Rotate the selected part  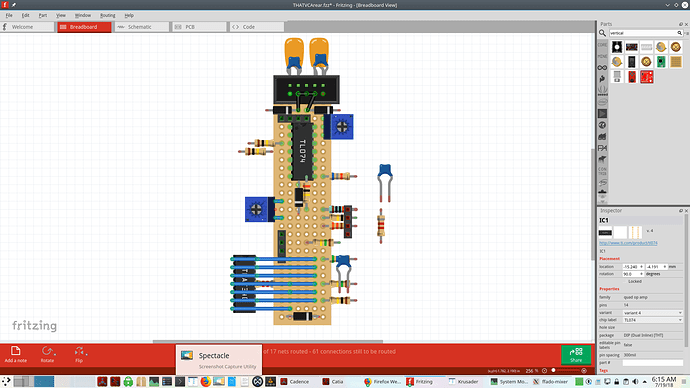tap(48, 354)
